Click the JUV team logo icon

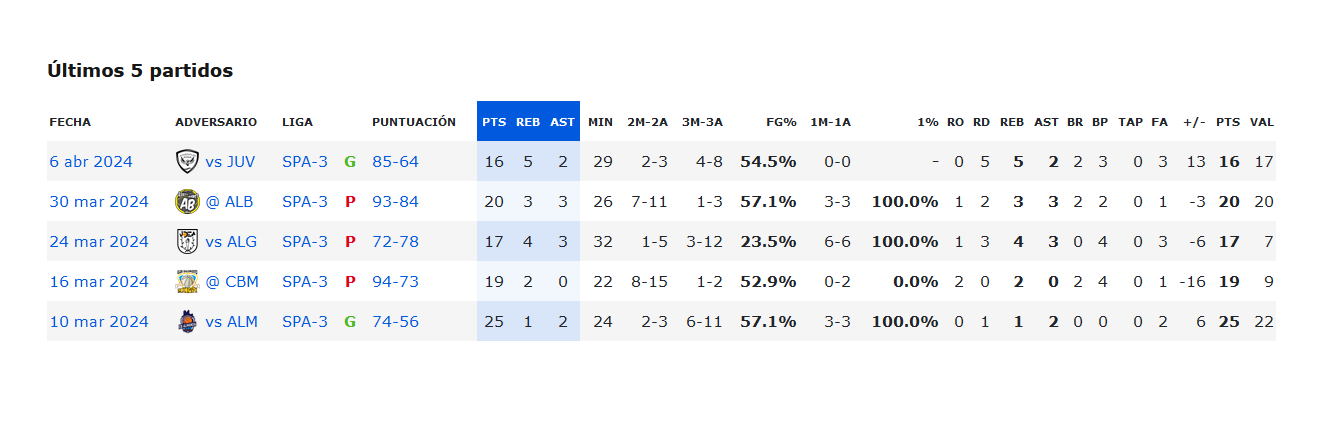187,161
